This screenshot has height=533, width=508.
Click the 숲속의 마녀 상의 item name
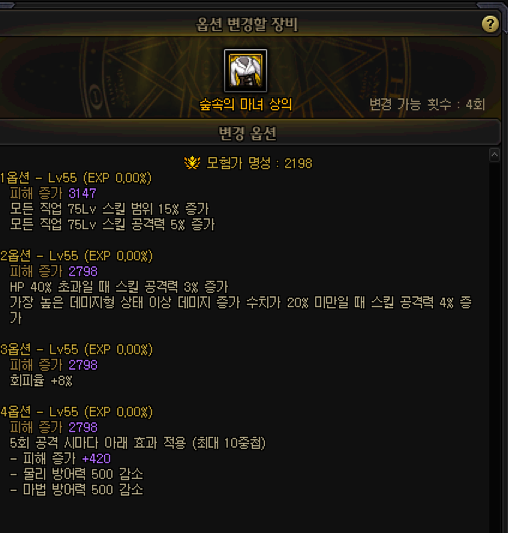point(245,104)
